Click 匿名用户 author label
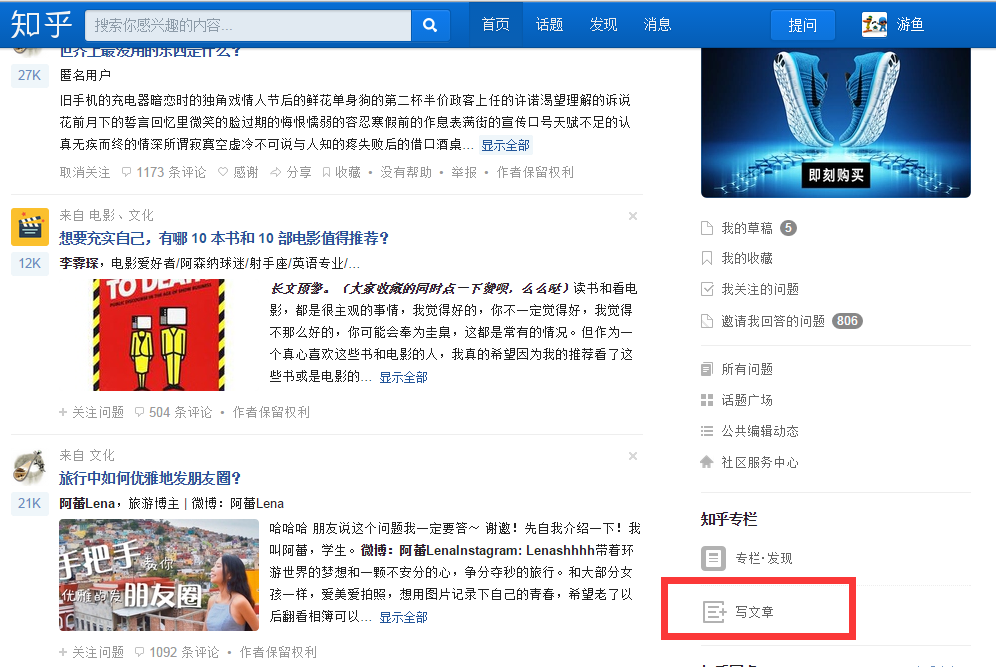996x667 pixels. tap(85, 76)
